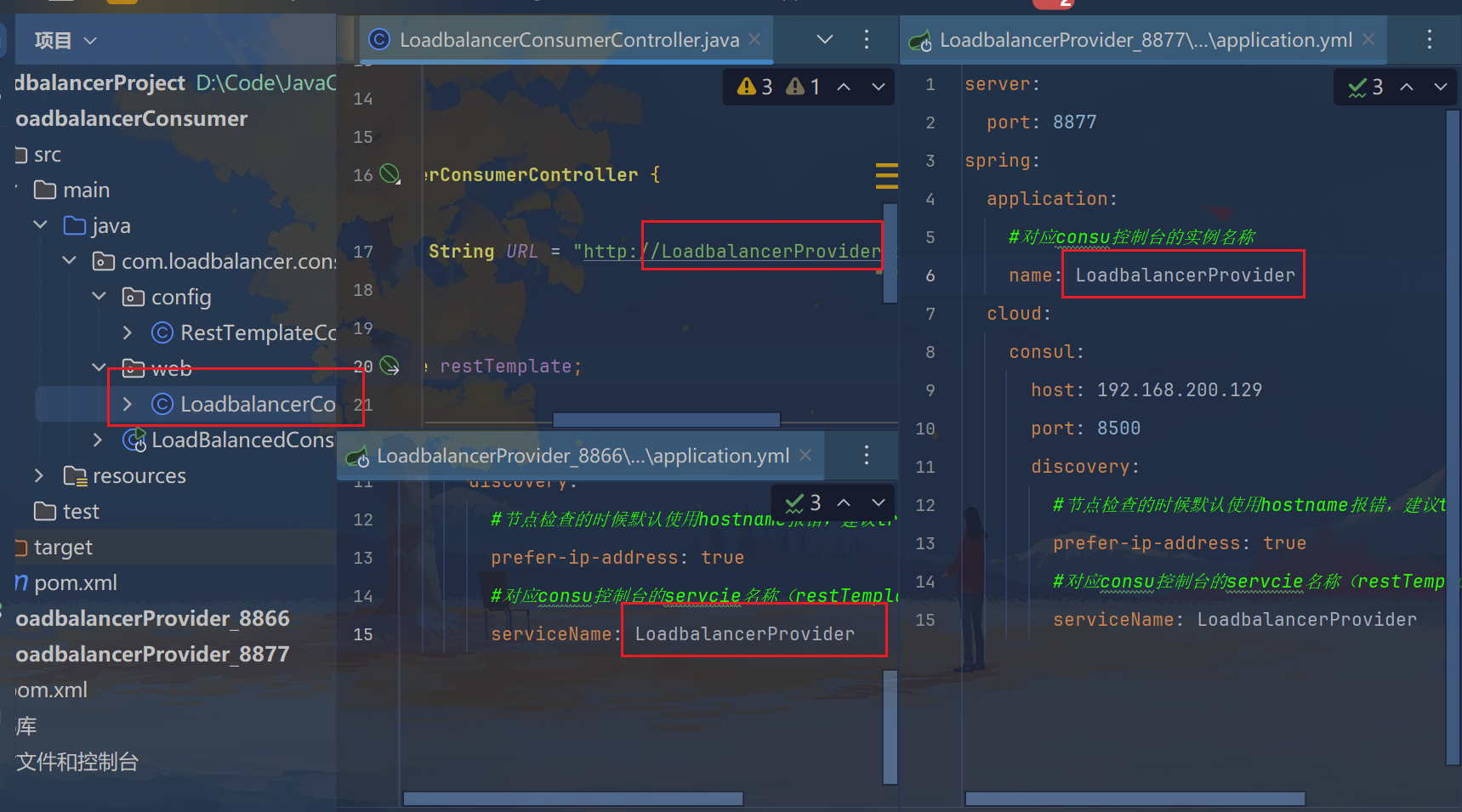Screen dimensions: 1462x812
Task: Go to previous problem in the Java editor
Action: pos(844,87)
